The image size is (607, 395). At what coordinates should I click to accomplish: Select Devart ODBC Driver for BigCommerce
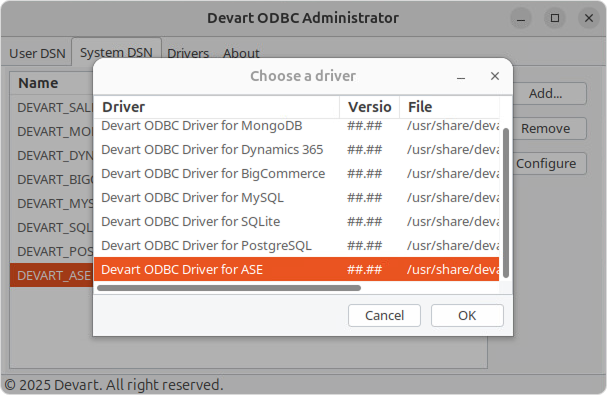pos(297,173)
